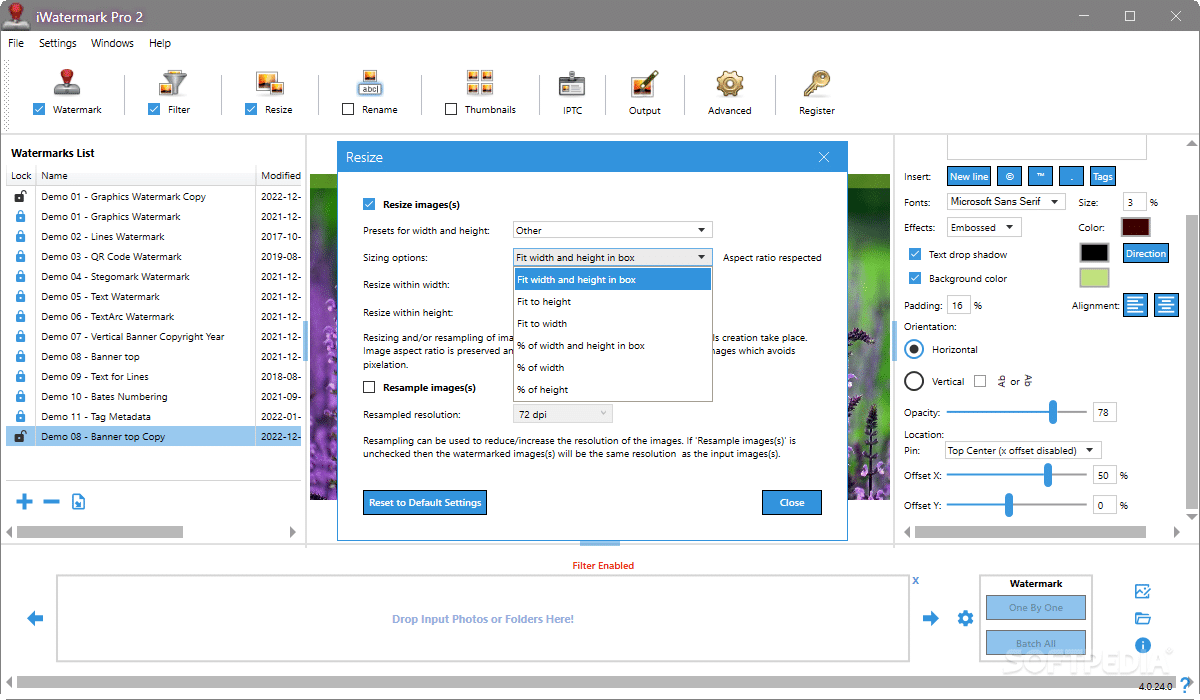Close the Resize dialog with X

click(x=824, y=157)
